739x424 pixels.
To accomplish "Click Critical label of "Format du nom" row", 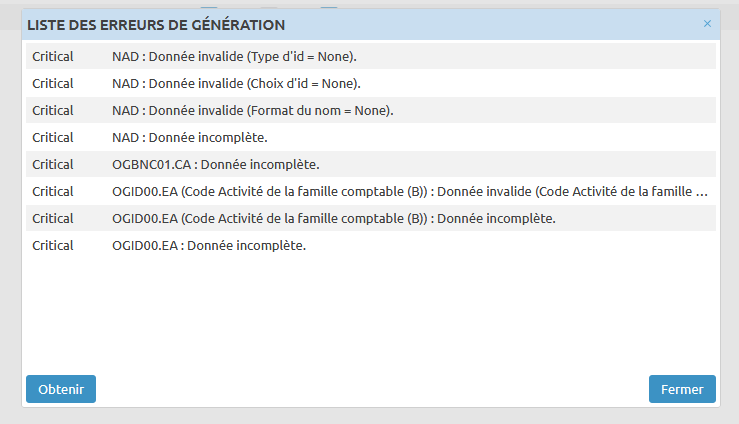I will (53, 110).
